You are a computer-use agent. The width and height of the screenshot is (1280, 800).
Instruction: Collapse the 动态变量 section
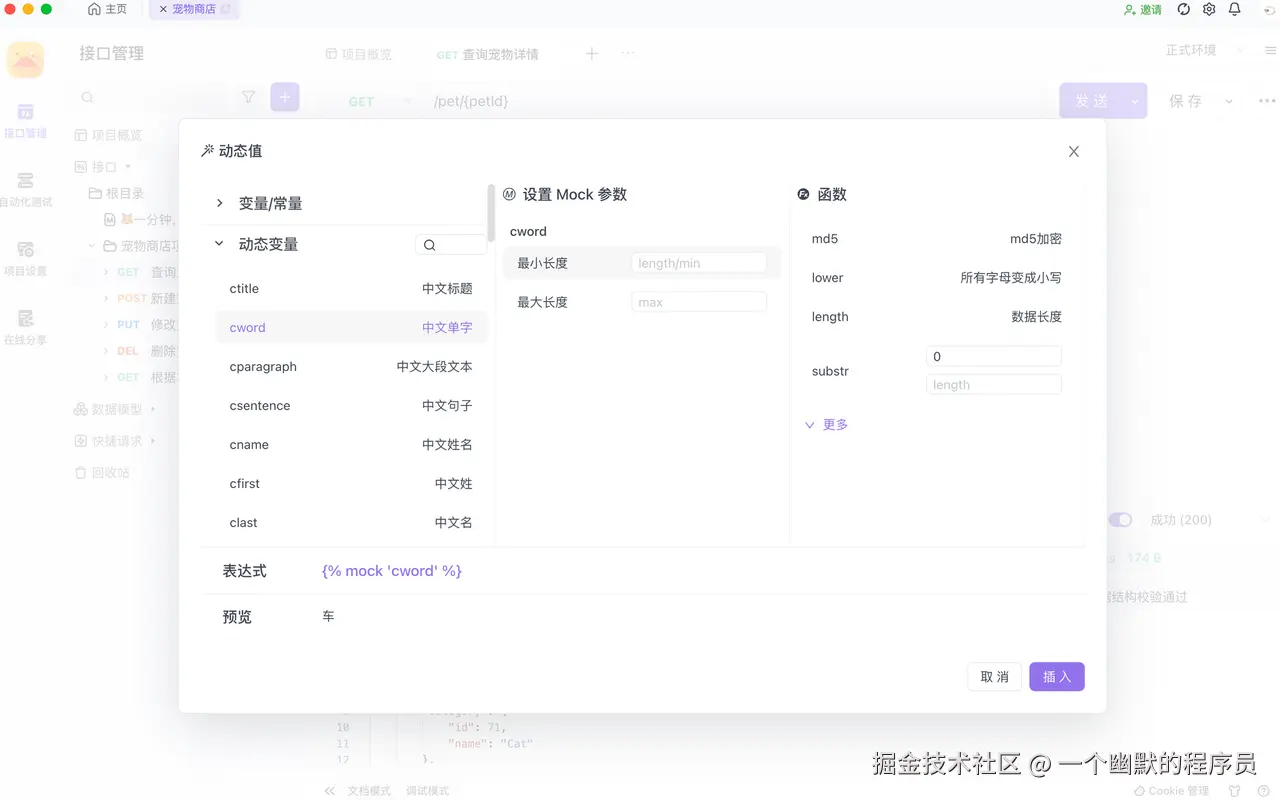(218, 244)
